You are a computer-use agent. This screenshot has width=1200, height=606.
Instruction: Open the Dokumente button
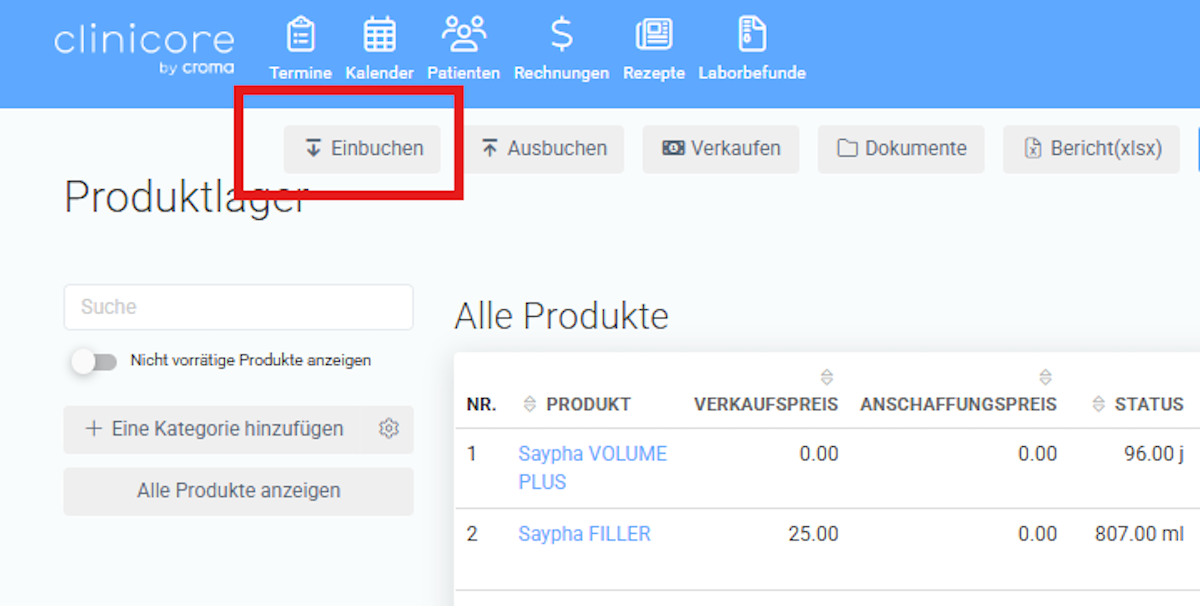tap(901, 149)
